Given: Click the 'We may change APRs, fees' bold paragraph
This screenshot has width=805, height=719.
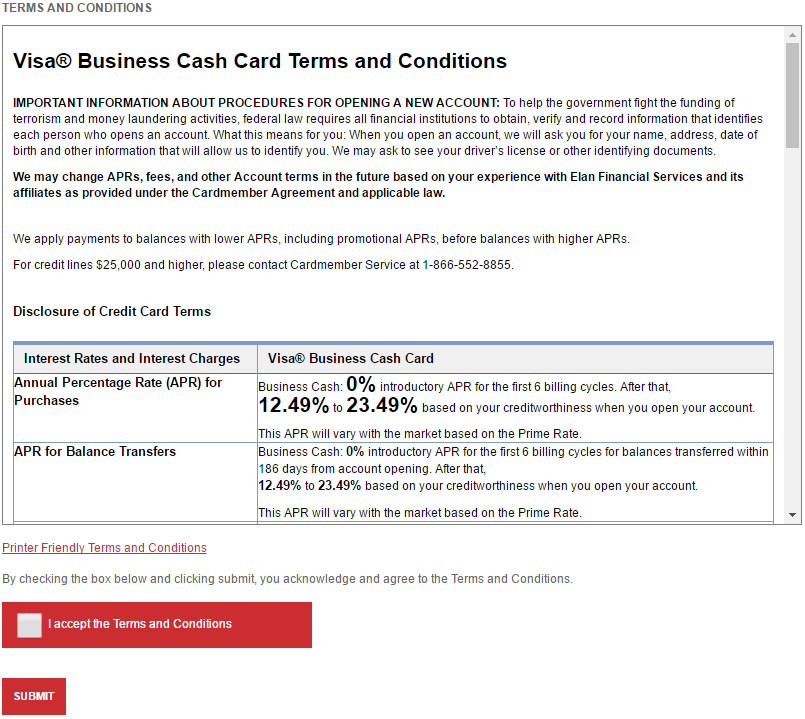Looking at the screenshot, I should (378, 185).
